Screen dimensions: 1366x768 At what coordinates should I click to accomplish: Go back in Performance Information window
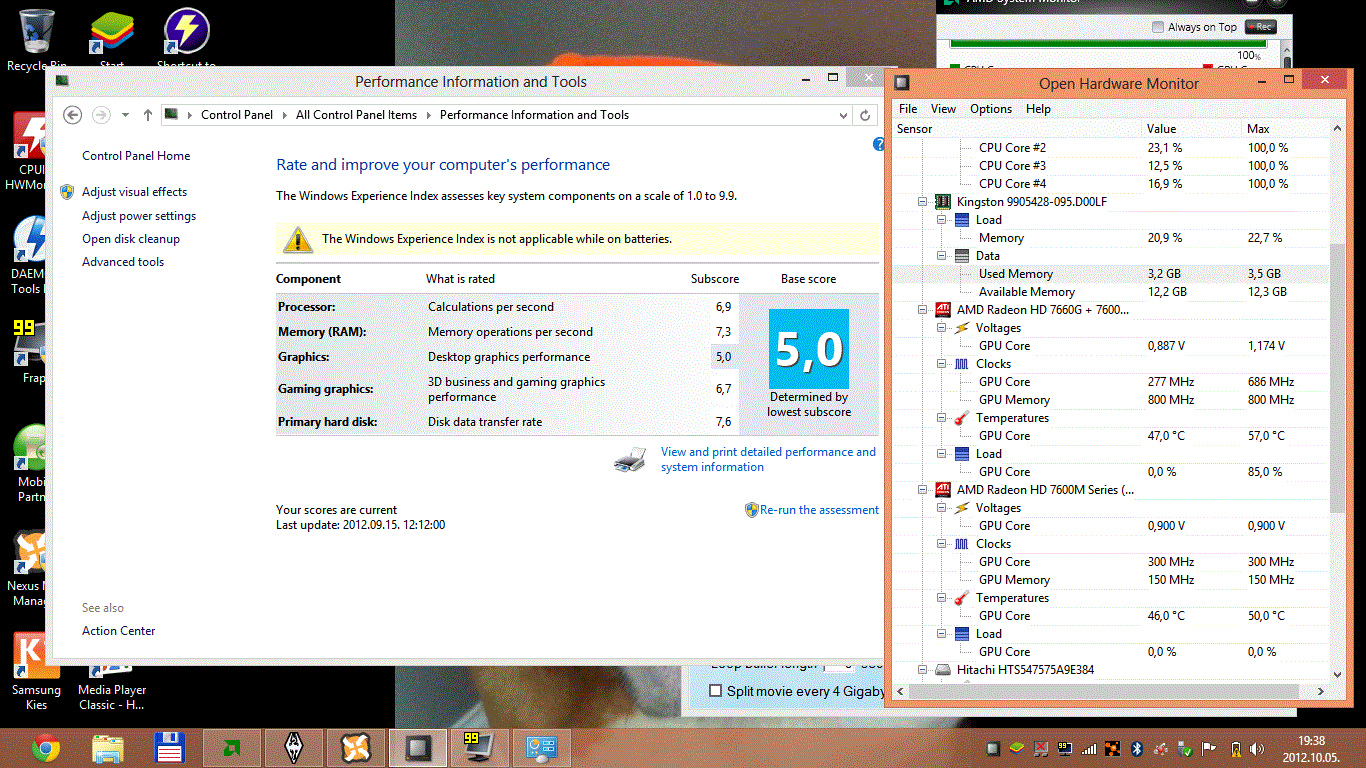point(72,115)
